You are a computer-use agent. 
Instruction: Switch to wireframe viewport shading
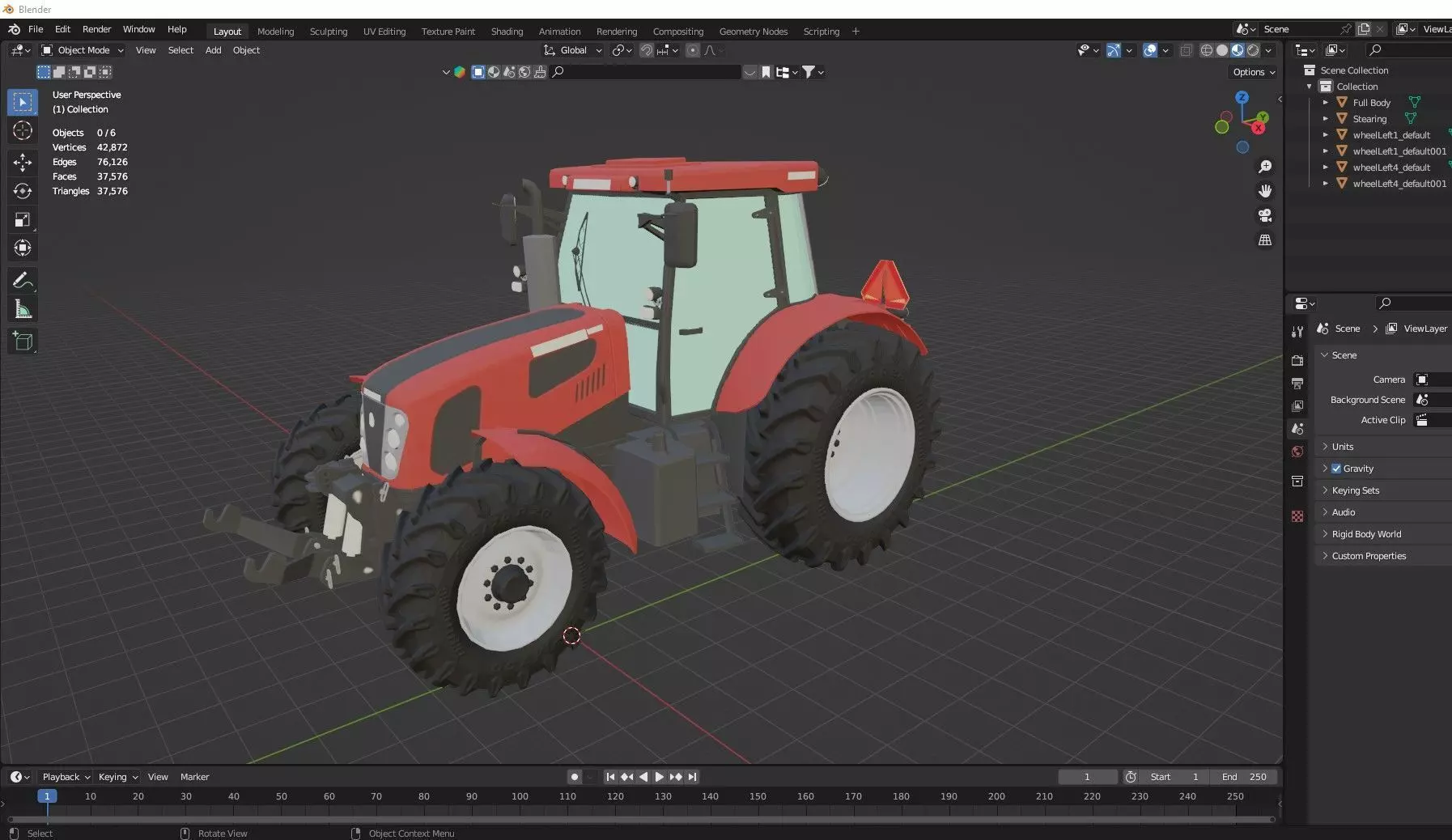click(1207, 50)
